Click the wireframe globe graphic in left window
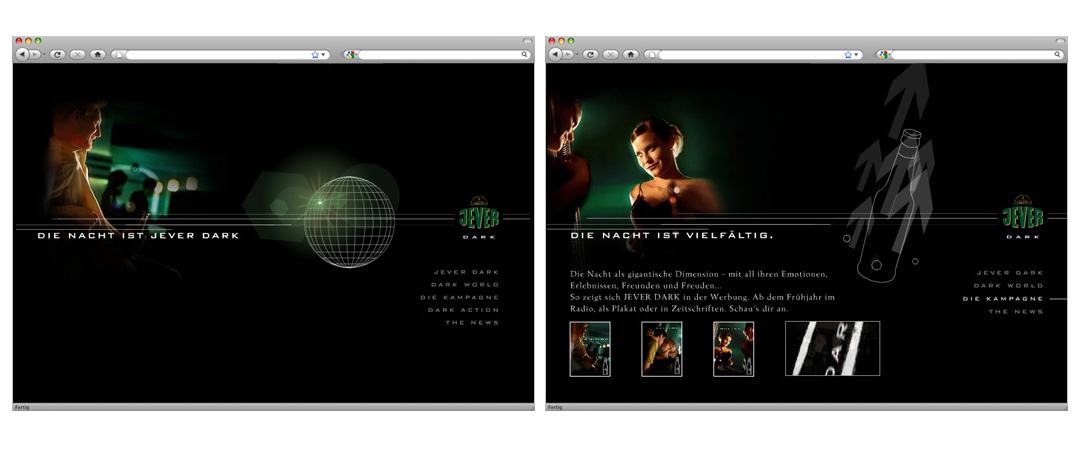Image resolution: width=1080 pixels, height=468 pixels. tap(349, 221)
